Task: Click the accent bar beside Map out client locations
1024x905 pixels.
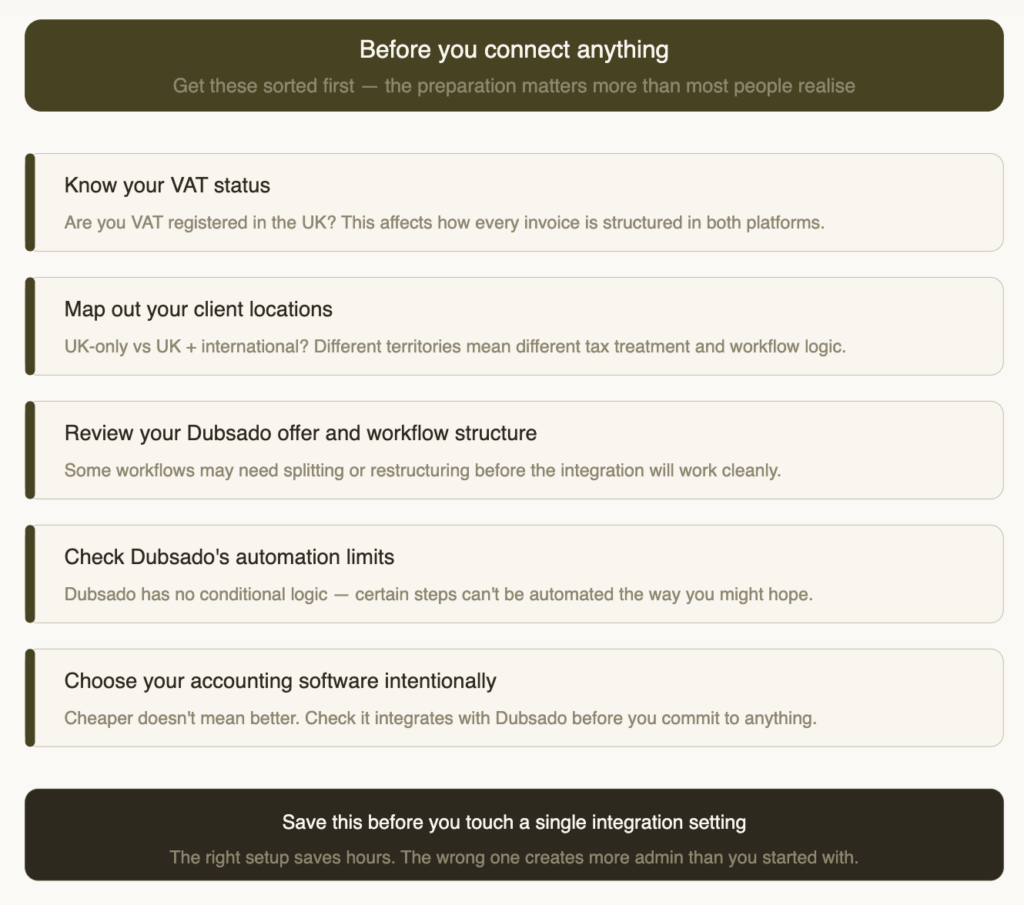Action: point(30,326)
